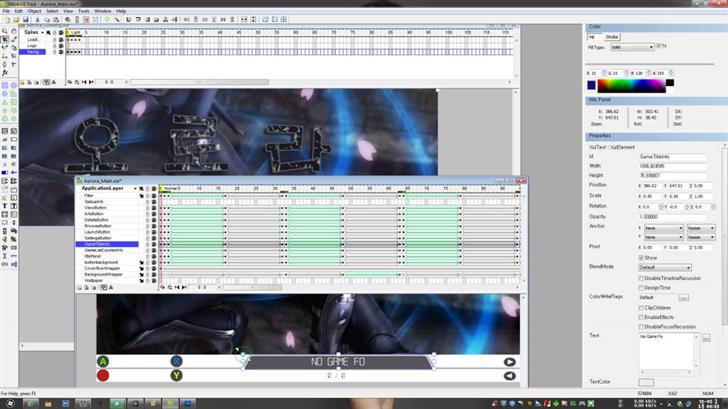Click new folder icon below Splash layers

pos(22,82)
